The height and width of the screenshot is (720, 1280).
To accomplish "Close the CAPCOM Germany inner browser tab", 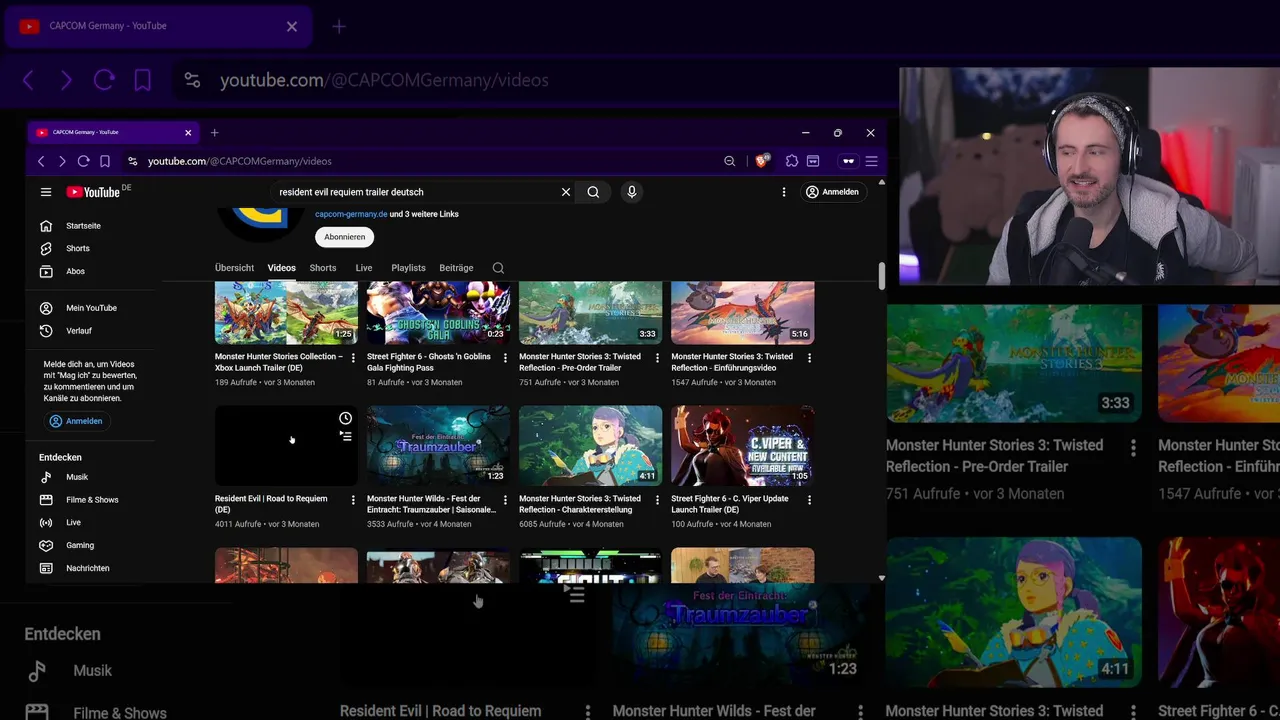I will [188, 132].
